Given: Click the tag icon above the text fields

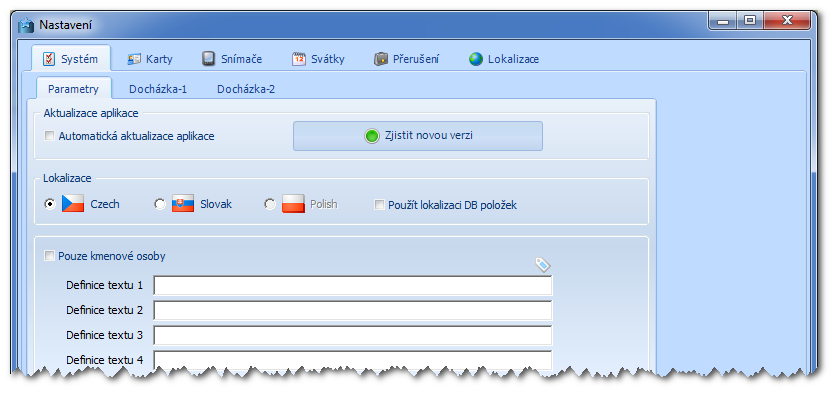Looking at the screenshot, I should pos(543,264).
